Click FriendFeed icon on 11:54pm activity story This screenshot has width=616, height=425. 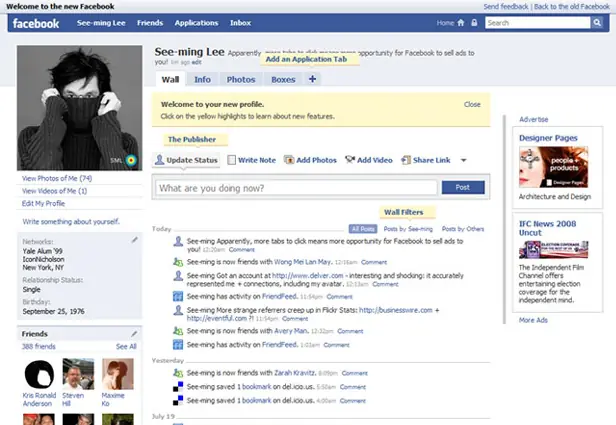(178, 296)
